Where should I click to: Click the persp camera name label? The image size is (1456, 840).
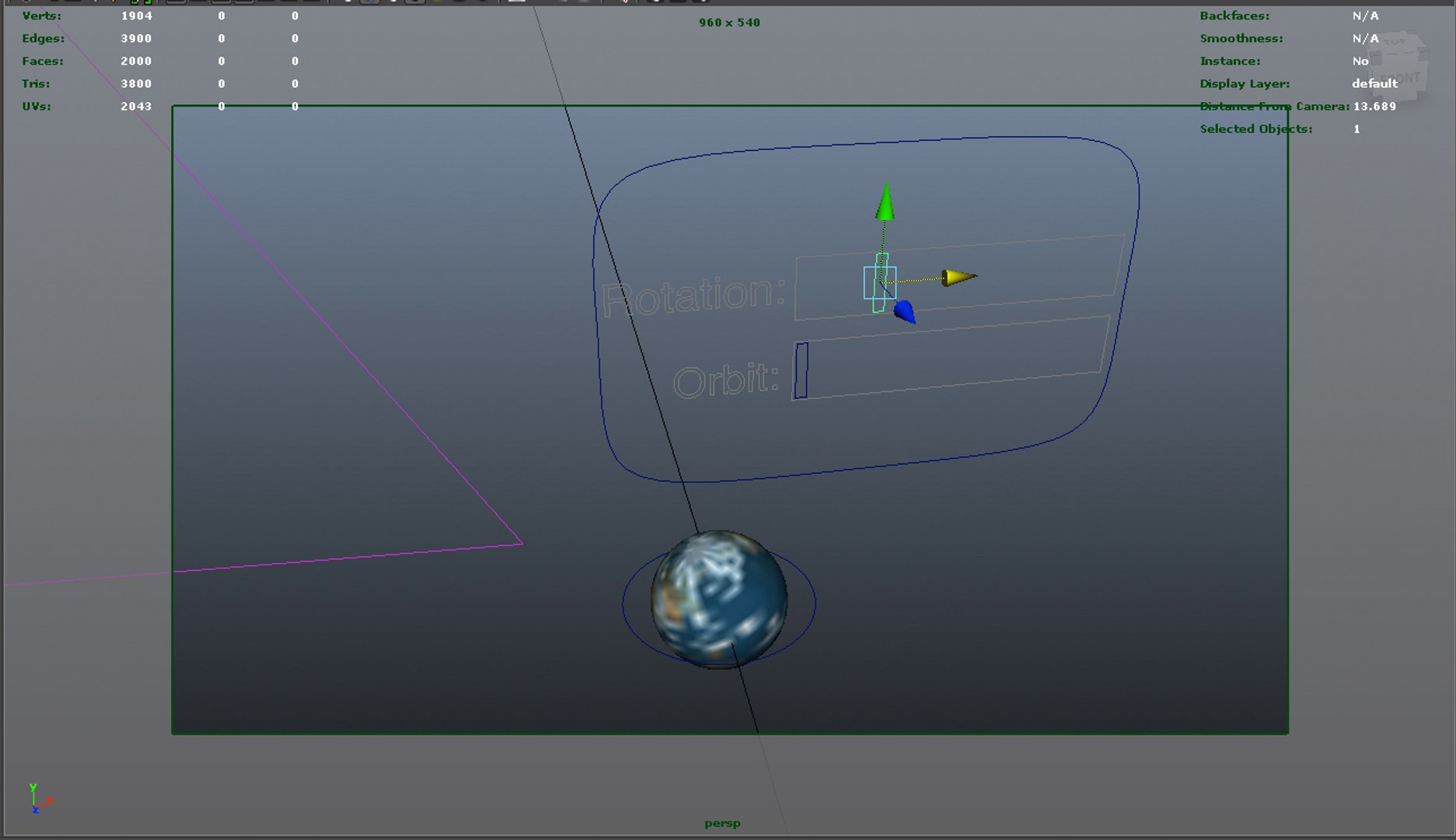pos(722,823)
